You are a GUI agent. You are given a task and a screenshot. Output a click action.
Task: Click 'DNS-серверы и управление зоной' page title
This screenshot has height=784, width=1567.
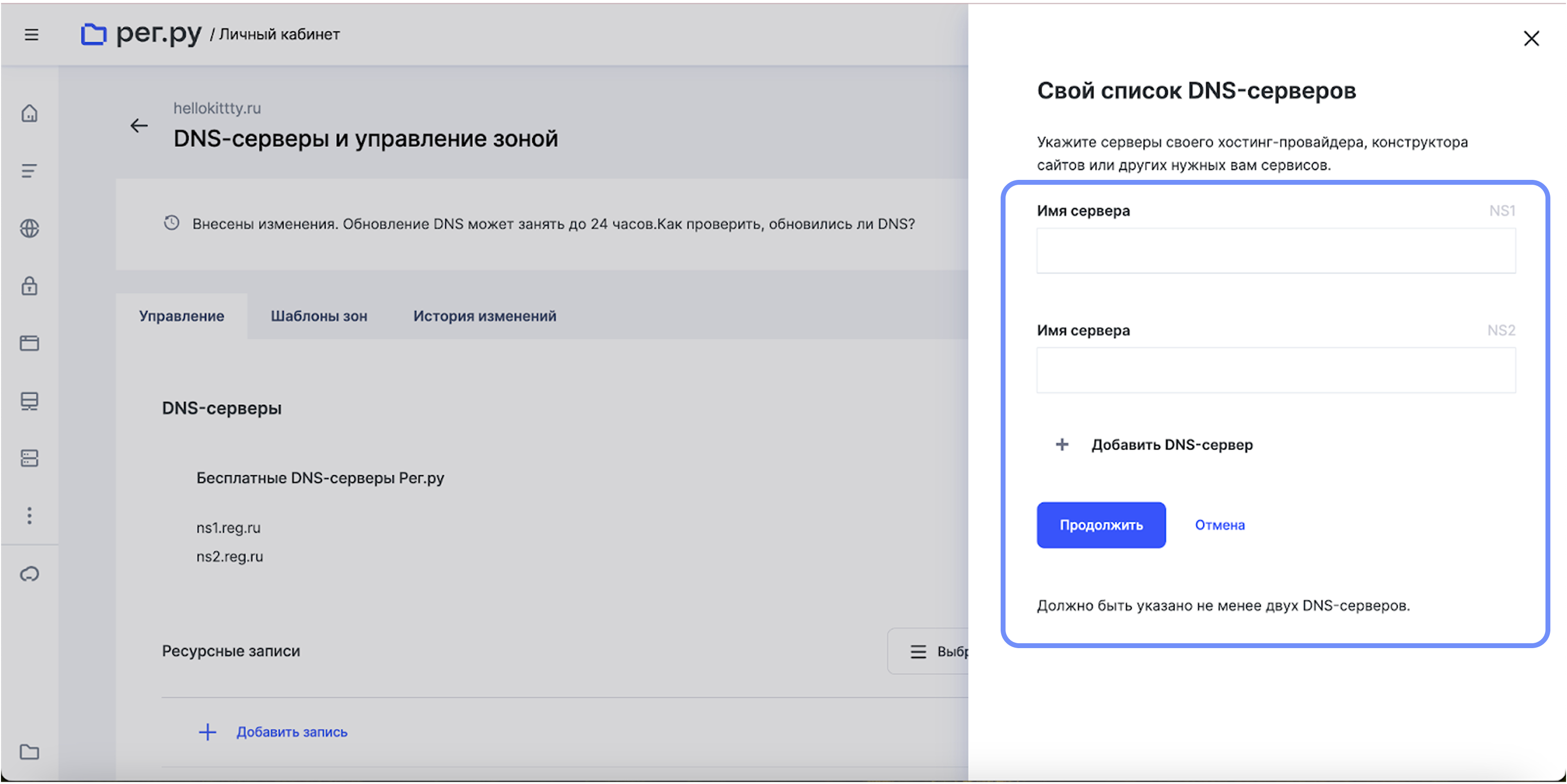[x=366, y=139]
